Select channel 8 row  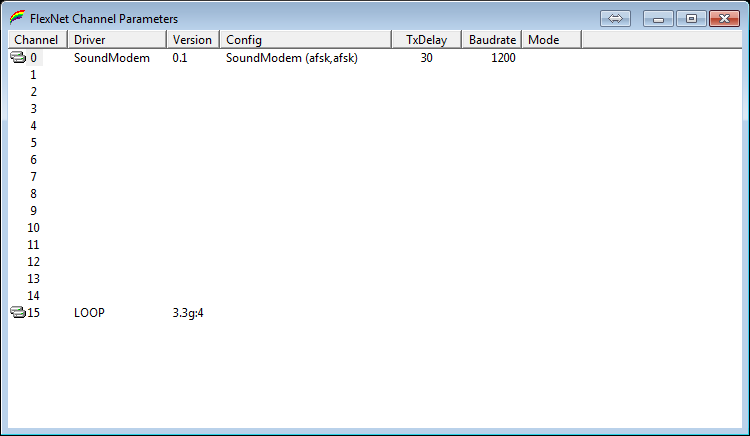pos(33,194)
